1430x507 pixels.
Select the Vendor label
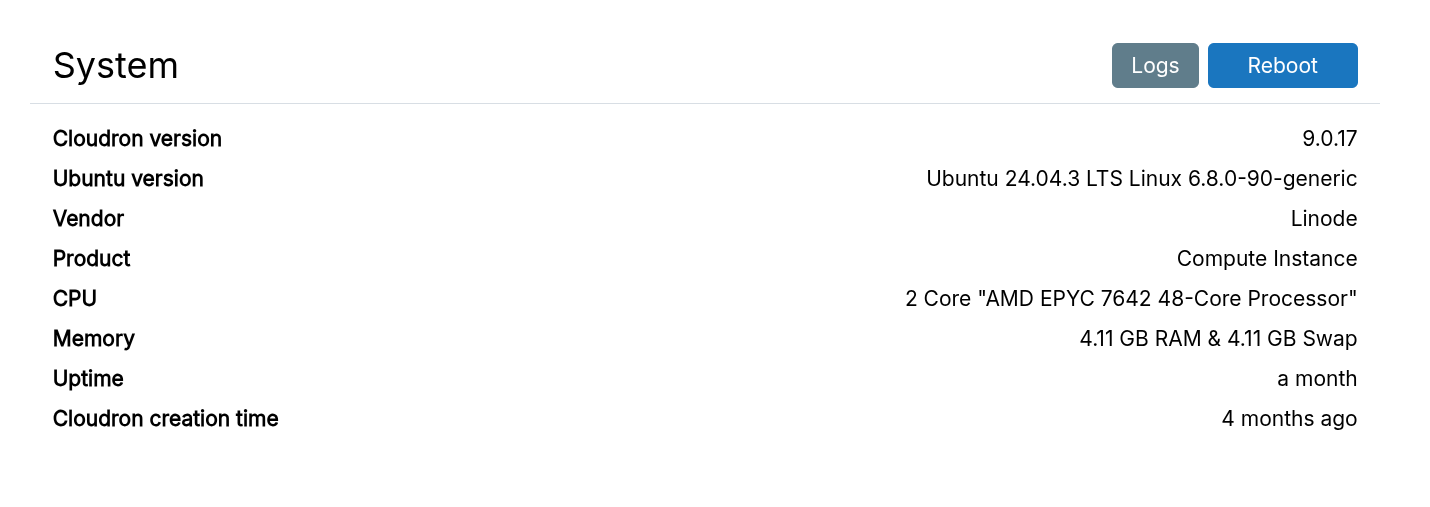click(88, 219)
